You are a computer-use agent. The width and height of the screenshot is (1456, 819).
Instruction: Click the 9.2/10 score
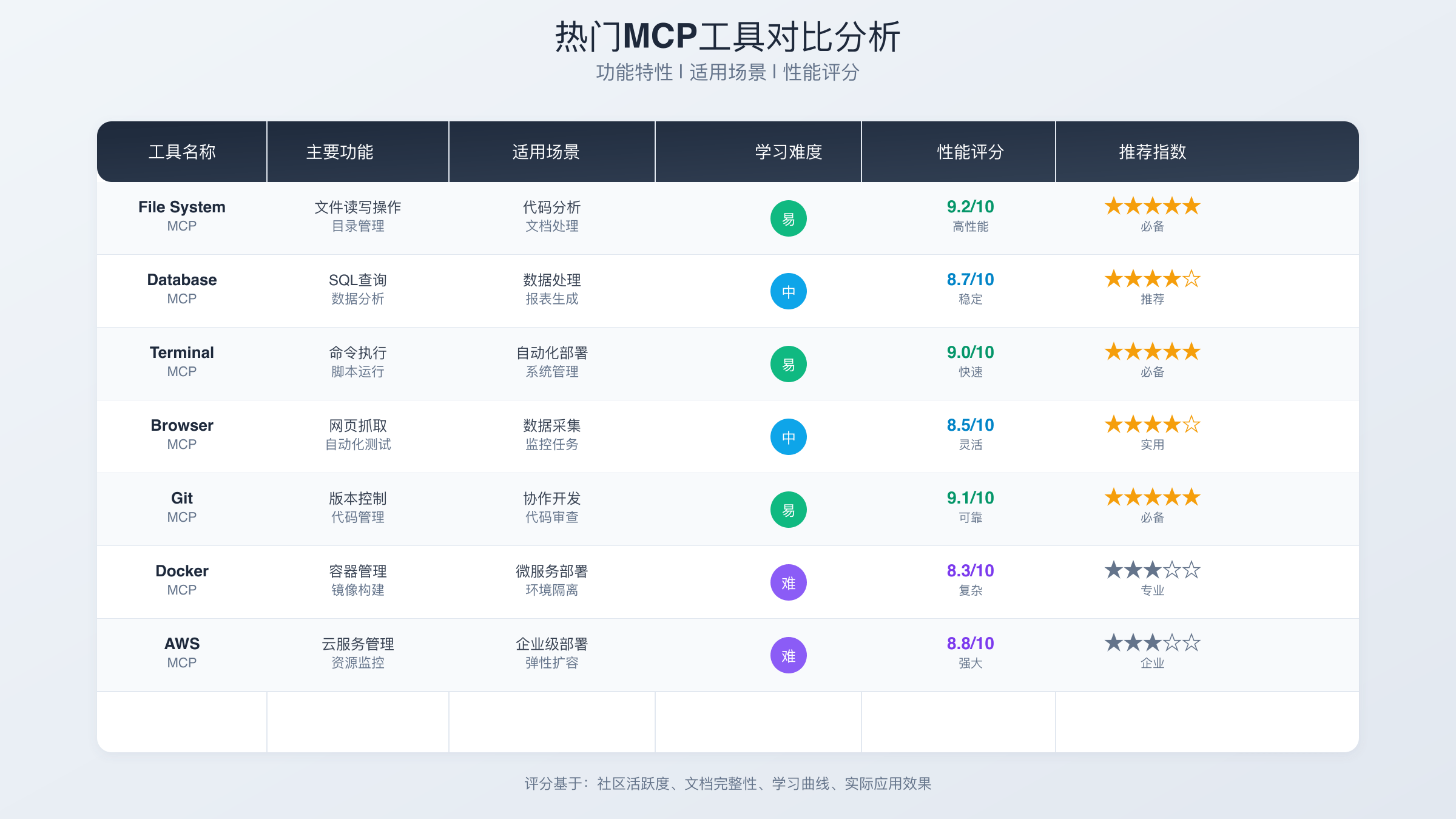point(970,207)
